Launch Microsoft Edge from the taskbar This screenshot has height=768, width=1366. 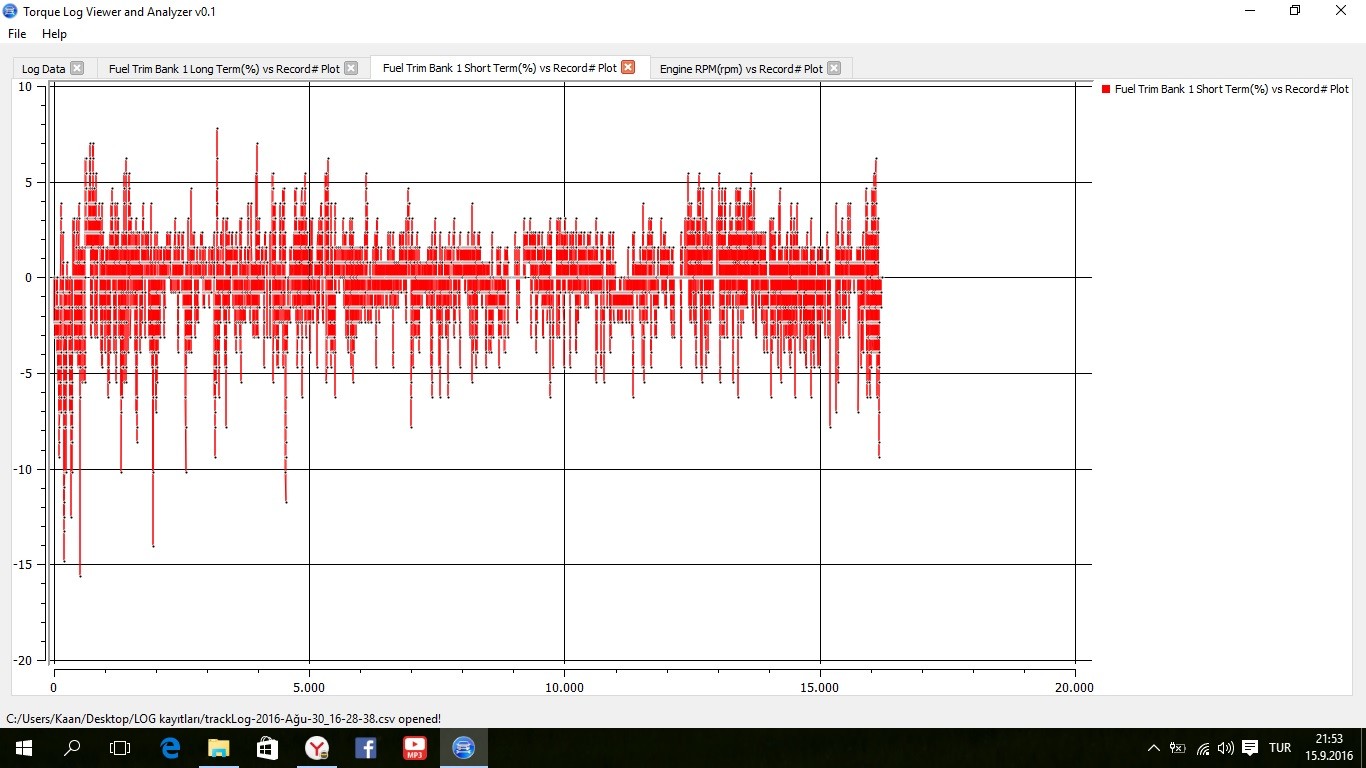tap(170, 747)
